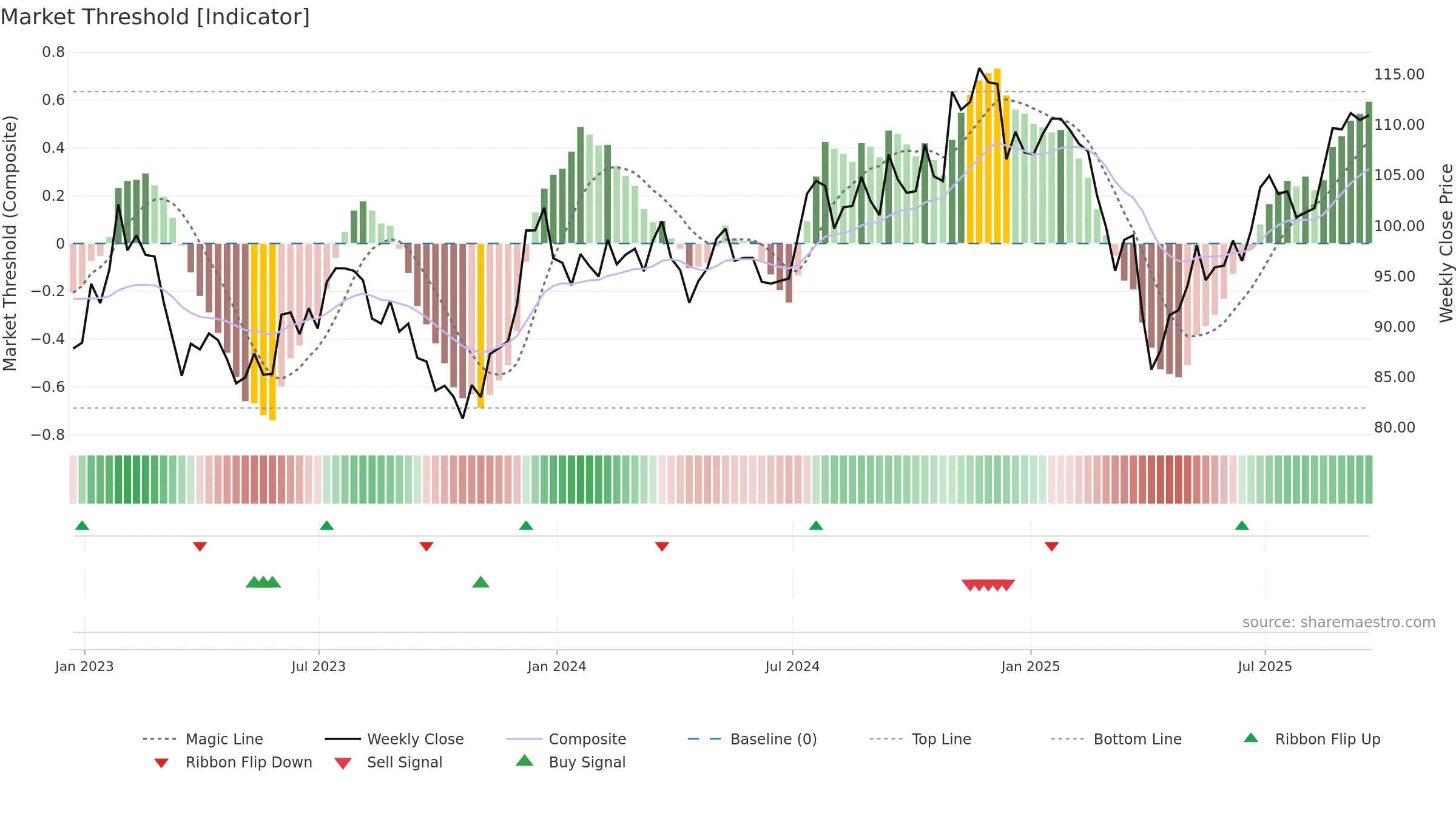Click the Ribbon Flip Down marker in spring 2023
The width and height of the screenshot is (1456, 819).
coord(200,547)
